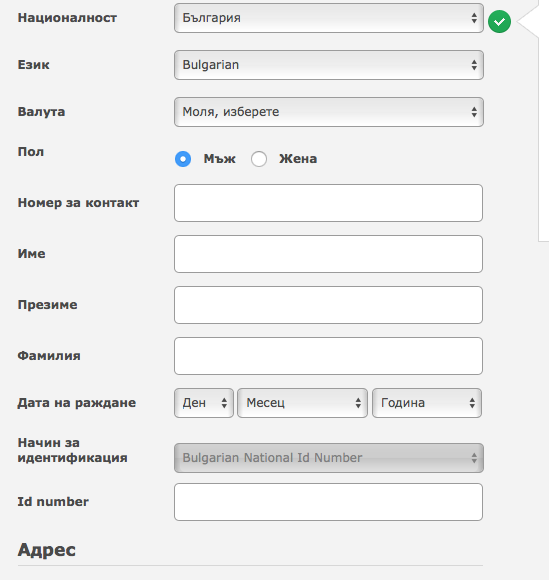Click the stepper arrows on Националност select
The height and width of the screenshot is (580, 549).
pyautogui.click(x=474, y=18)
